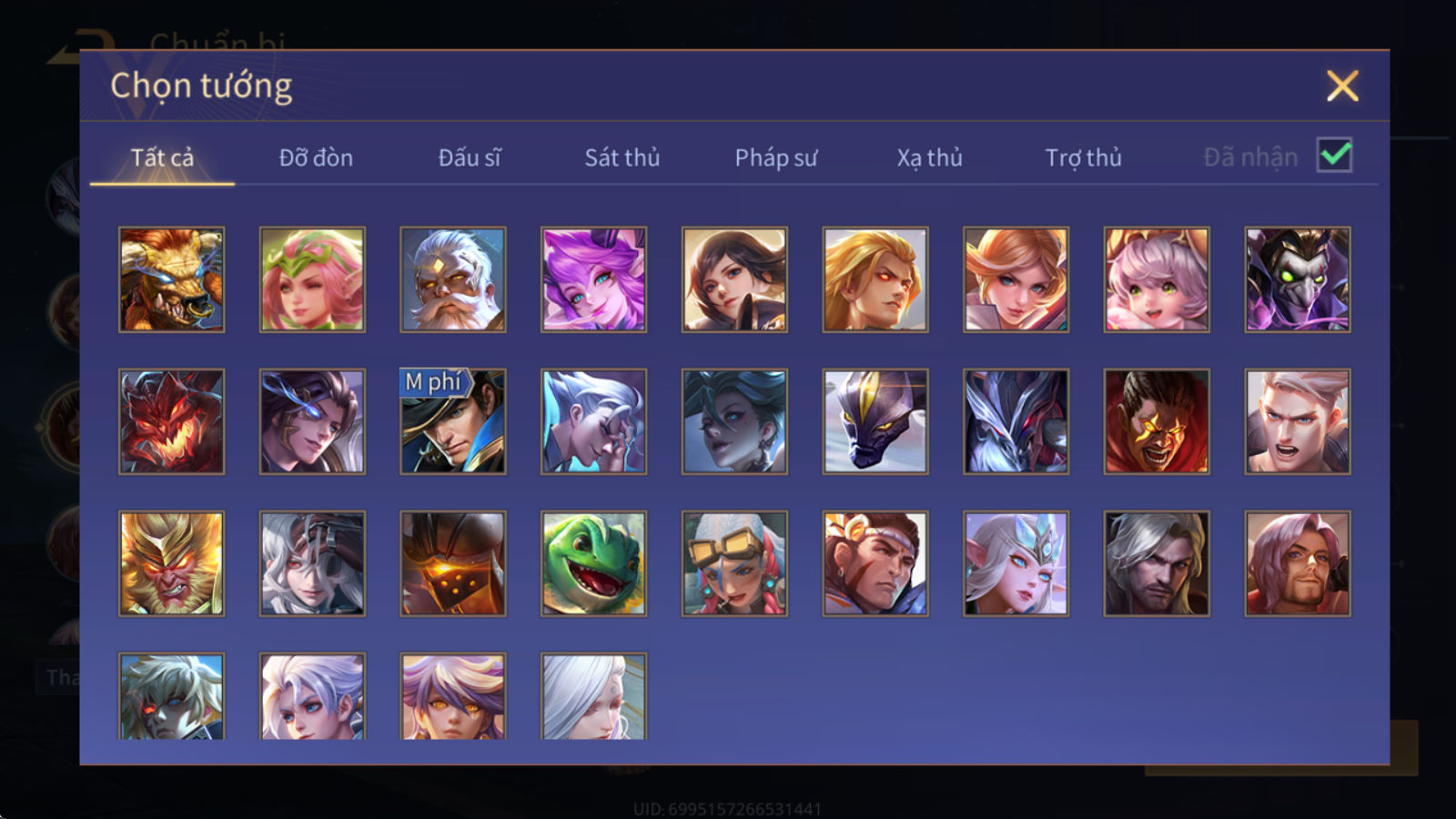The width and height of the screenshot is (1456, 819).
Task: Switch to the 'Đỡ đòn' tab
Action: pyautogui.click(x=316, y=157)
